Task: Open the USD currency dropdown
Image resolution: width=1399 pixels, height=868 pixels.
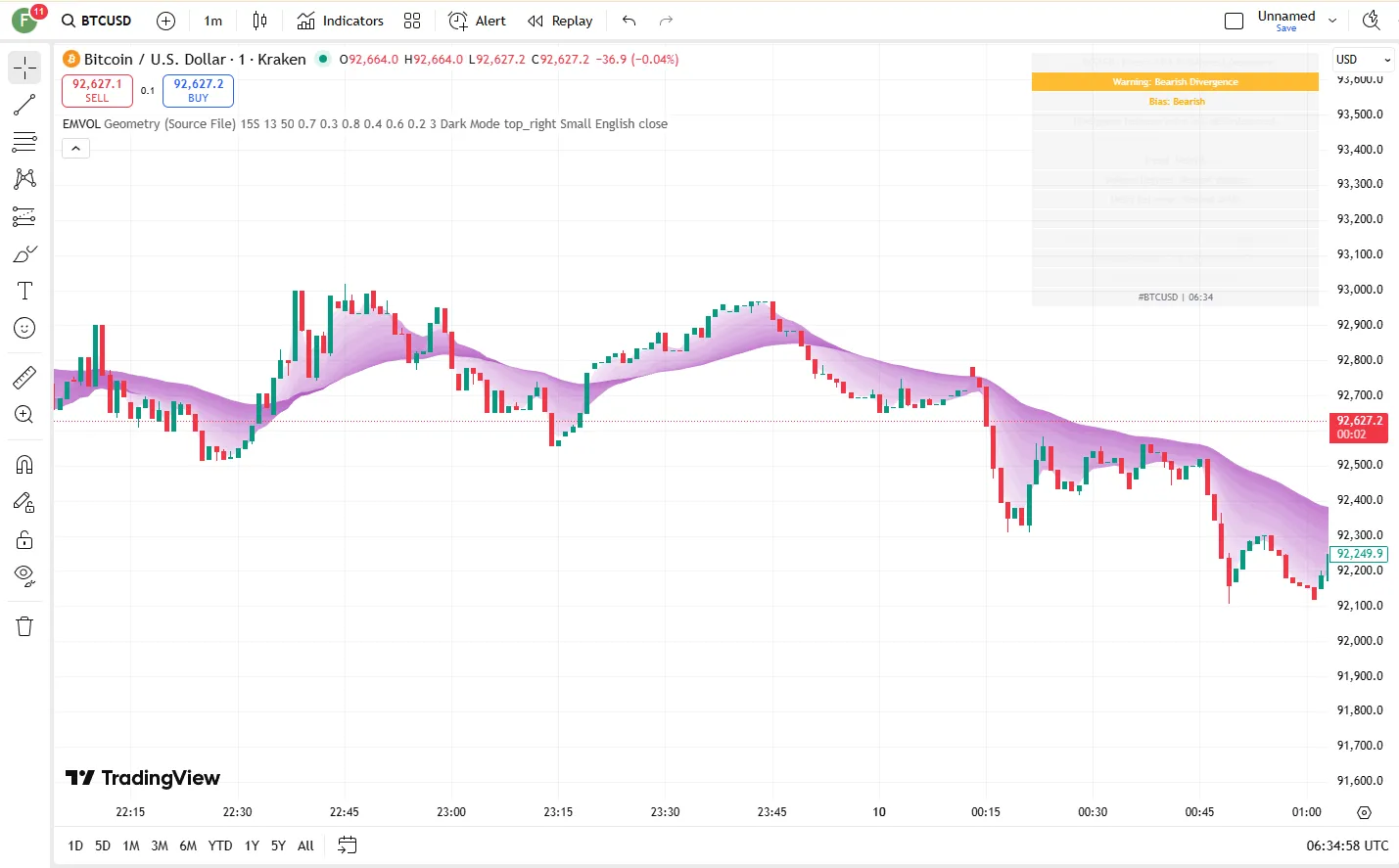Action: pos(1363,60)
